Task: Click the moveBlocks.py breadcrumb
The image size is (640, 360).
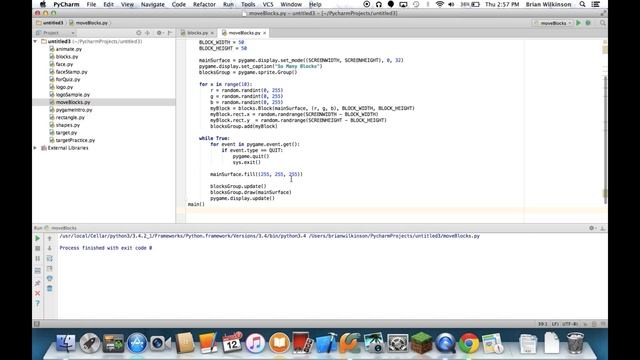Action: click(89, 23)
